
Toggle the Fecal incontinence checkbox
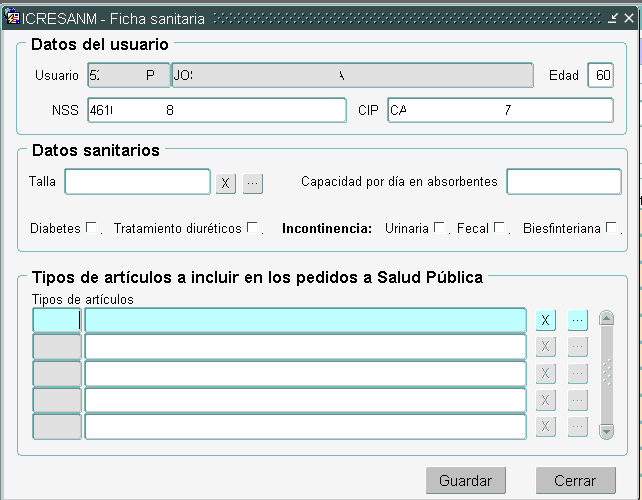(x=499, y=228)
